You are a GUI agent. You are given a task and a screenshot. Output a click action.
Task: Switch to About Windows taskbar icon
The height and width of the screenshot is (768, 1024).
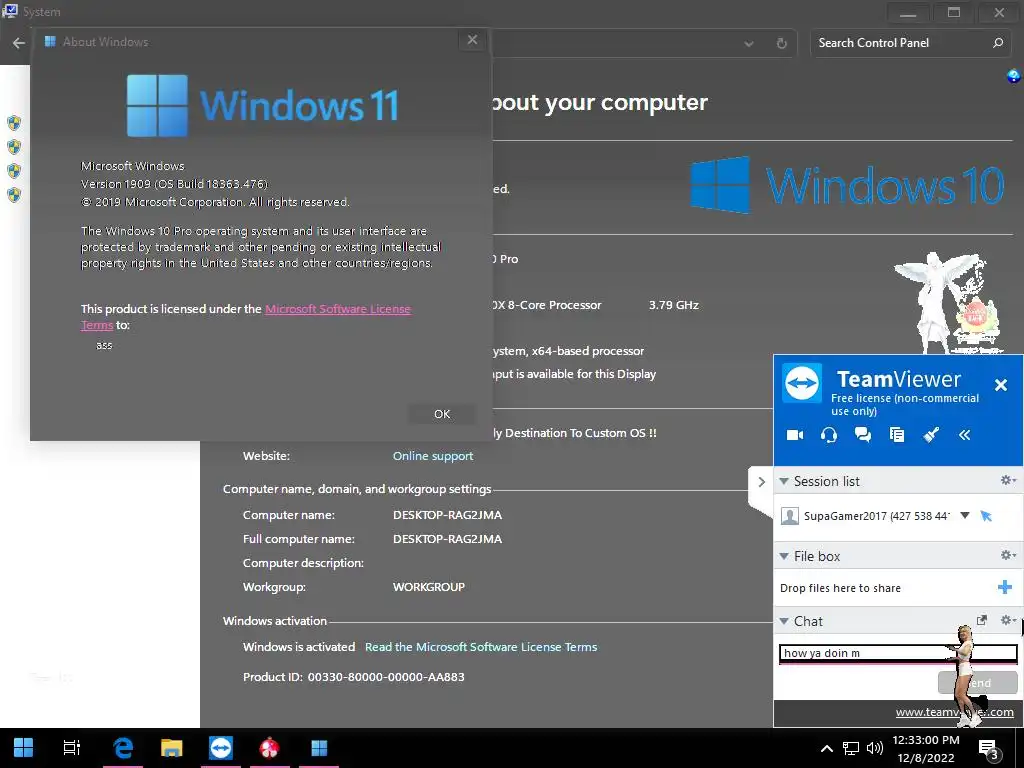(x=319, y=748)
